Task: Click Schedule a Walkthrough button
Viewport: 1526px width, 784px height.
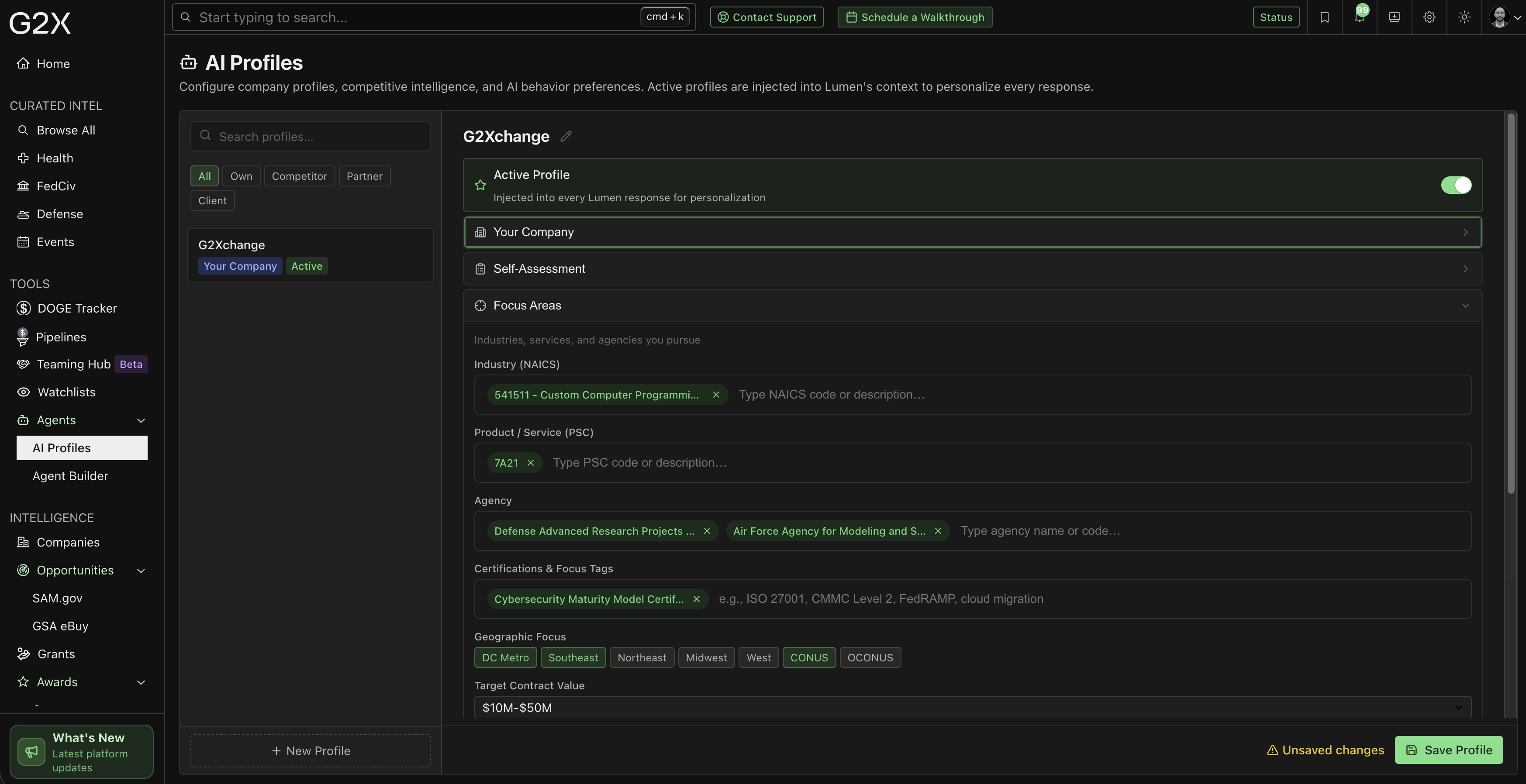Action: (915, 17)
